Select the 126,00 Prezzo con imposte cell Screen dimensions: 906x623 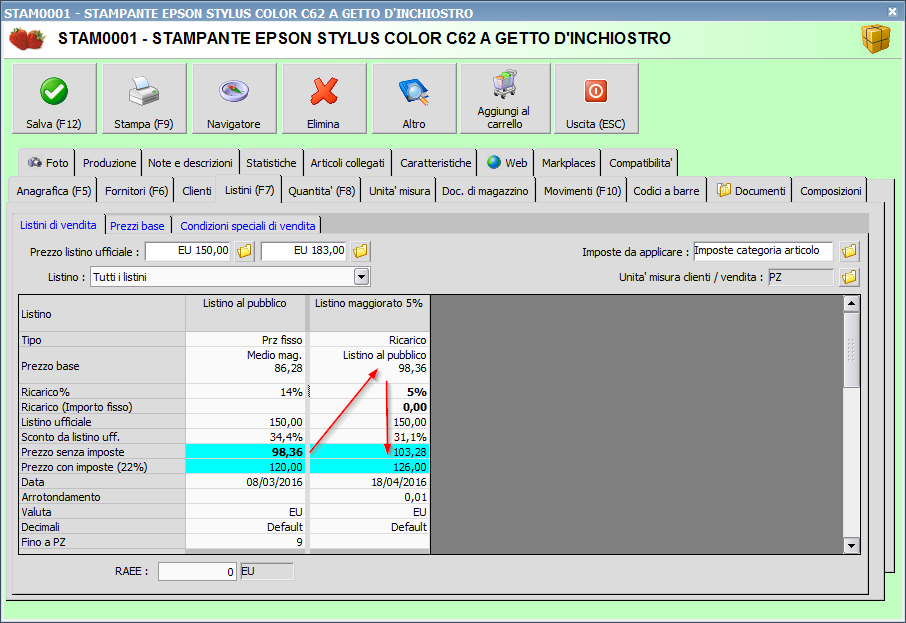click(369, 467)
